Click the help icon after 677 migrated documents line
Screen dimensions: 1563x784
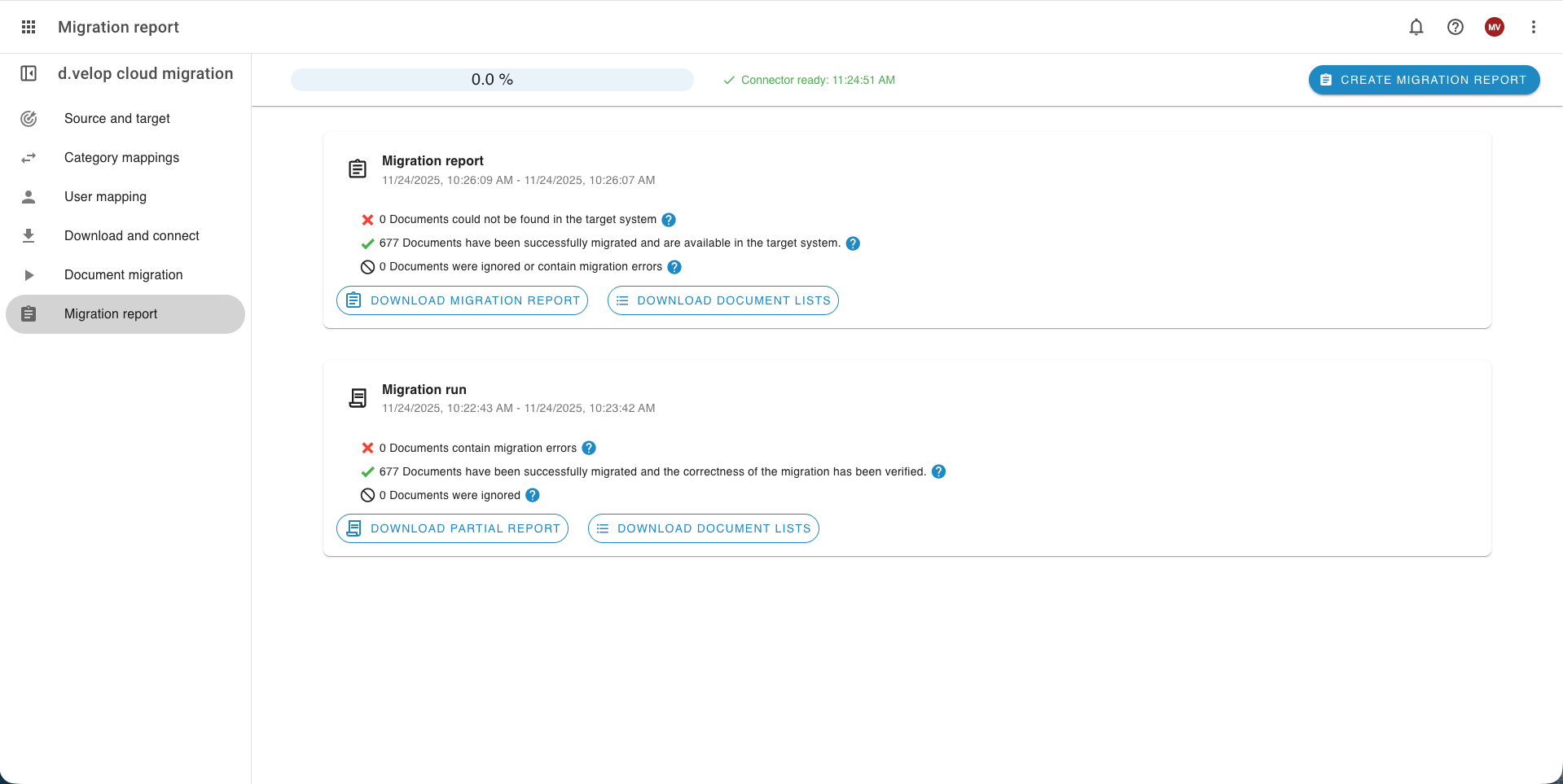(x=854, y=243)
